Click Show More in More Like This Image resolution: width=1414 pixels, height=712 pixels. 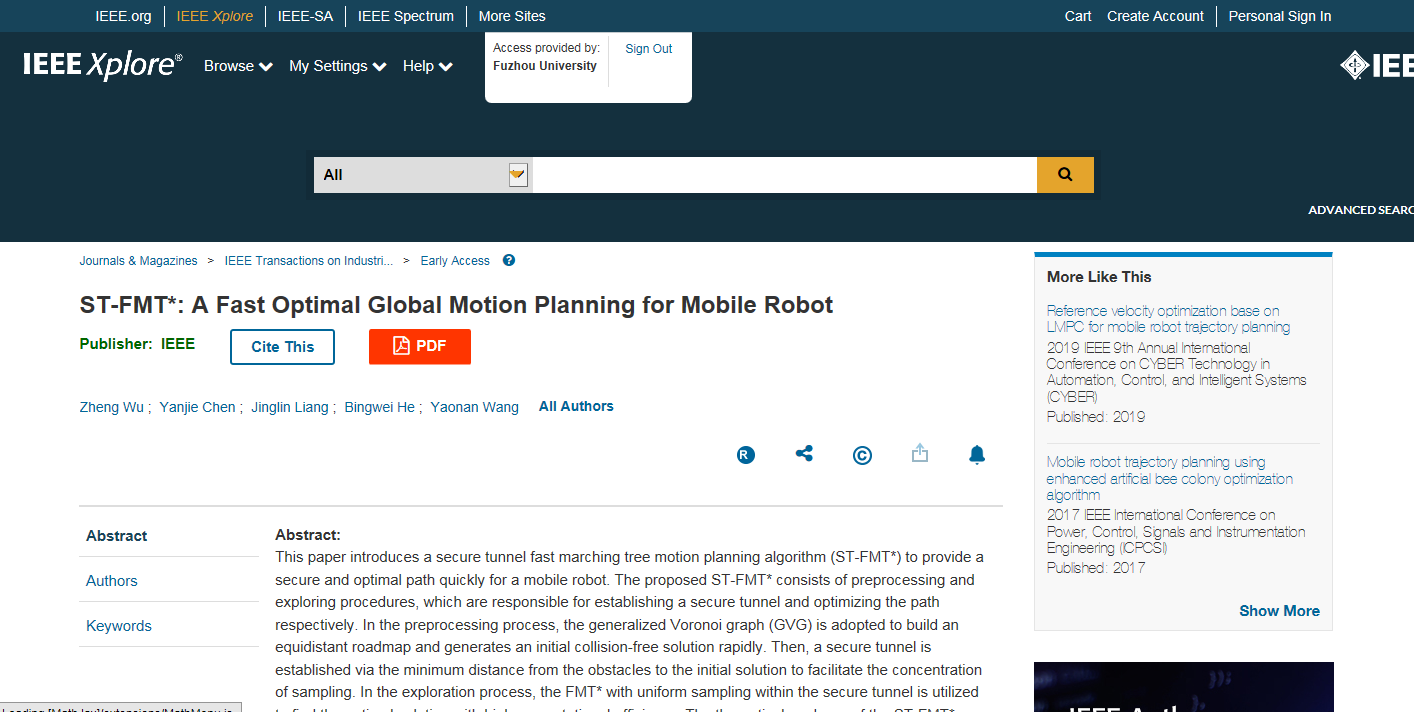click(x=1279, y=611)
